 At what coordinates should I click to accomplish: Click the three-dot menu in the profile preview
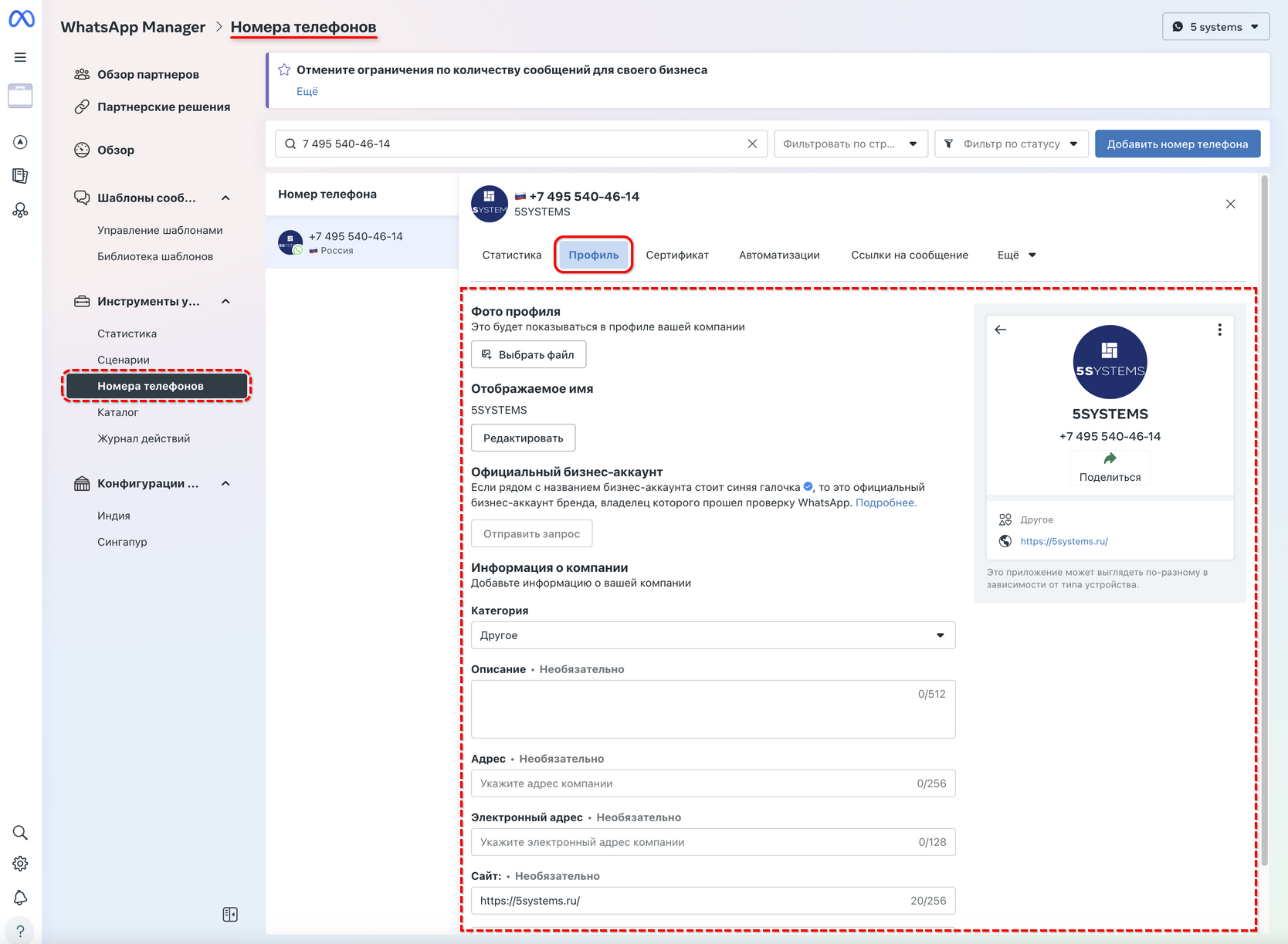tap(1219, 329)
